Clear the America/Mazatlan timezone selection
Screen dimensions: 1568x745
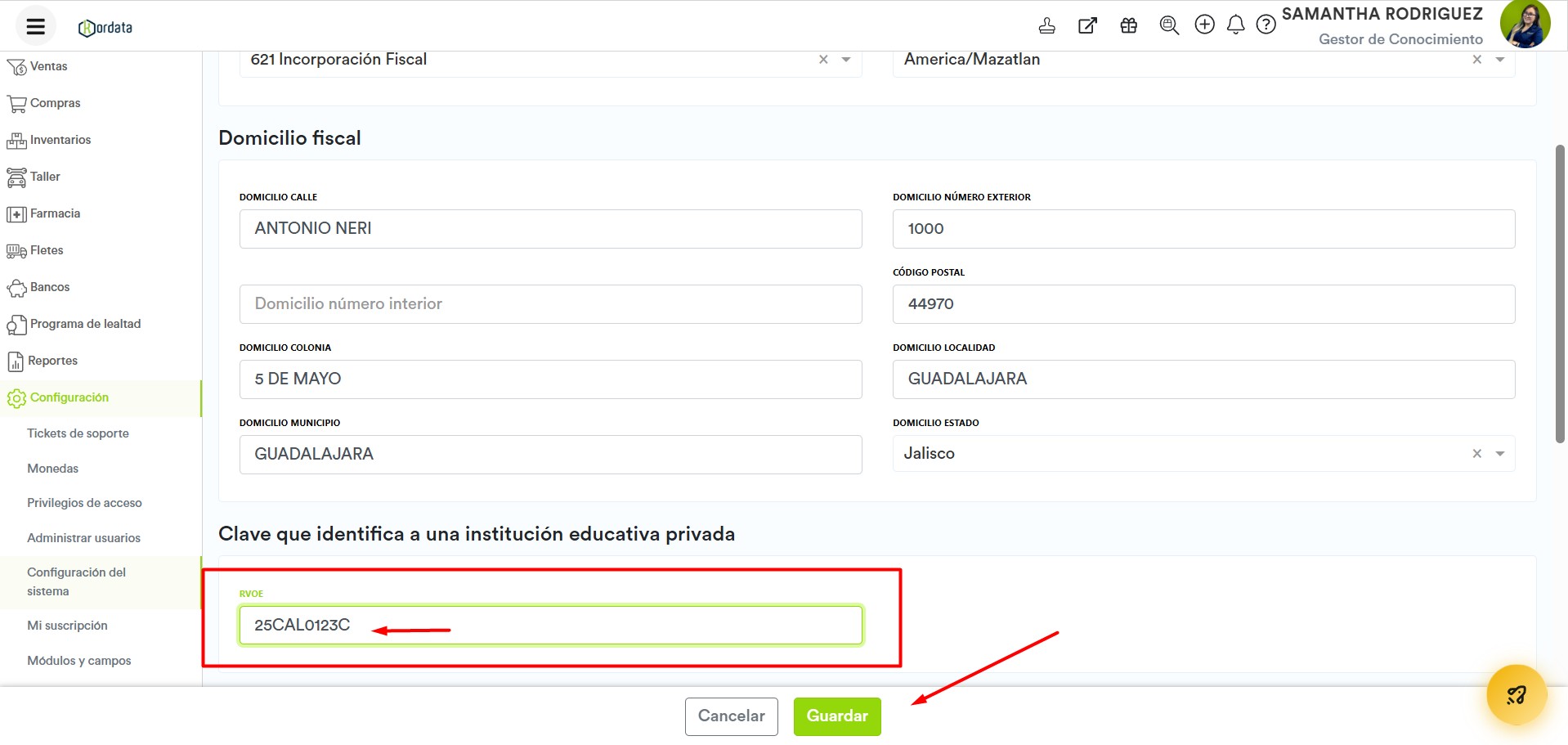(1477, 60)
